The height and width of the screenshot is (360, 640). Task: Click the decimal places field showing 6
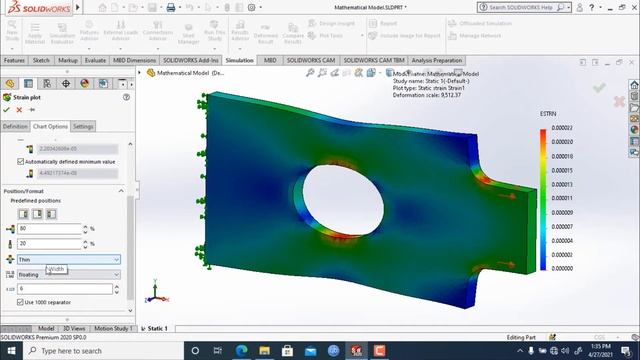click(65, 289)
